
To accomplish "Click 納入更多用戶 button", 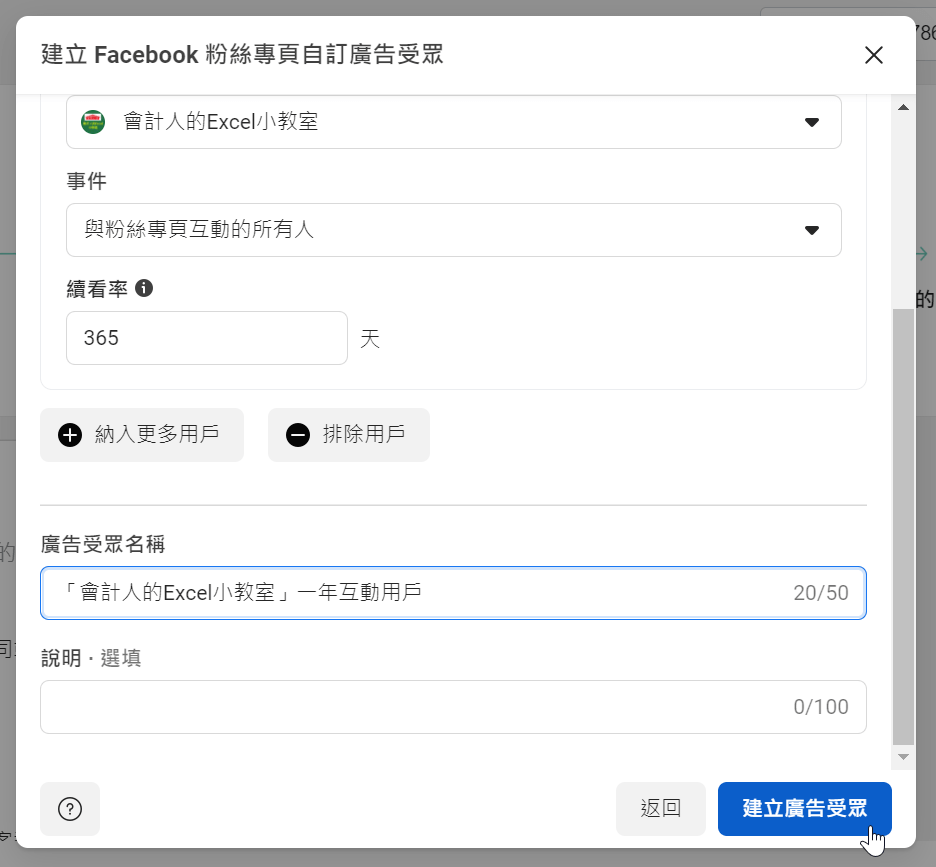I will pyautogui.click(x=142, y=435).
